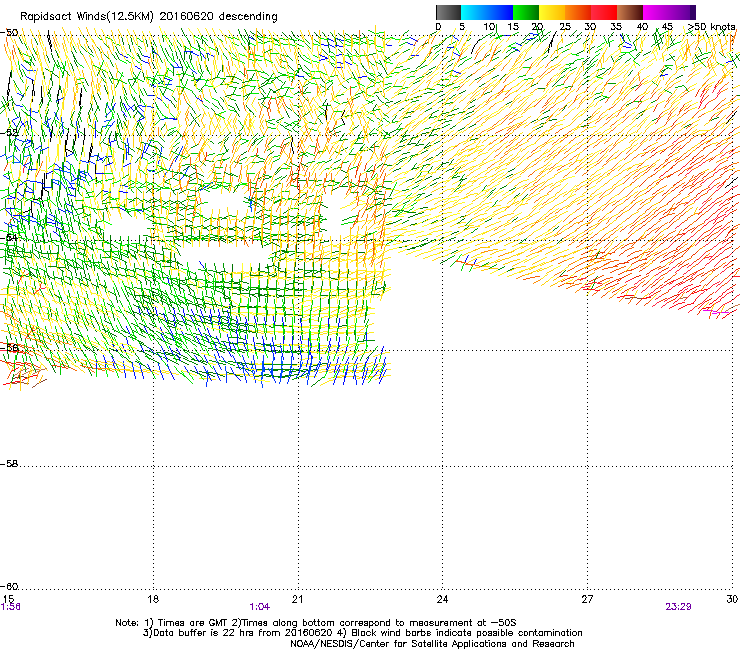Click the note "Black wind barbs indicate possible contamination"
The height and width of the screenshot is (650, 740).
tap(467, 633)
